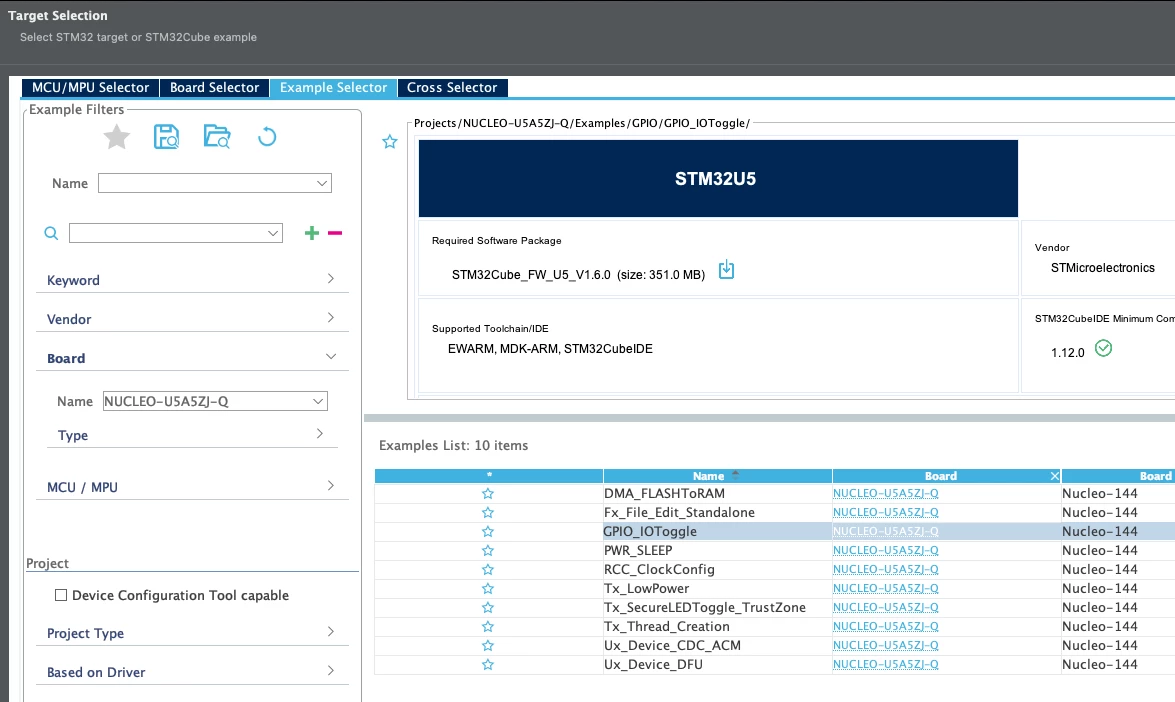This screenshot has height=702, width=1175.
Task: Star the GPIO_IOToggle row
Action: [x=488, y=531]
